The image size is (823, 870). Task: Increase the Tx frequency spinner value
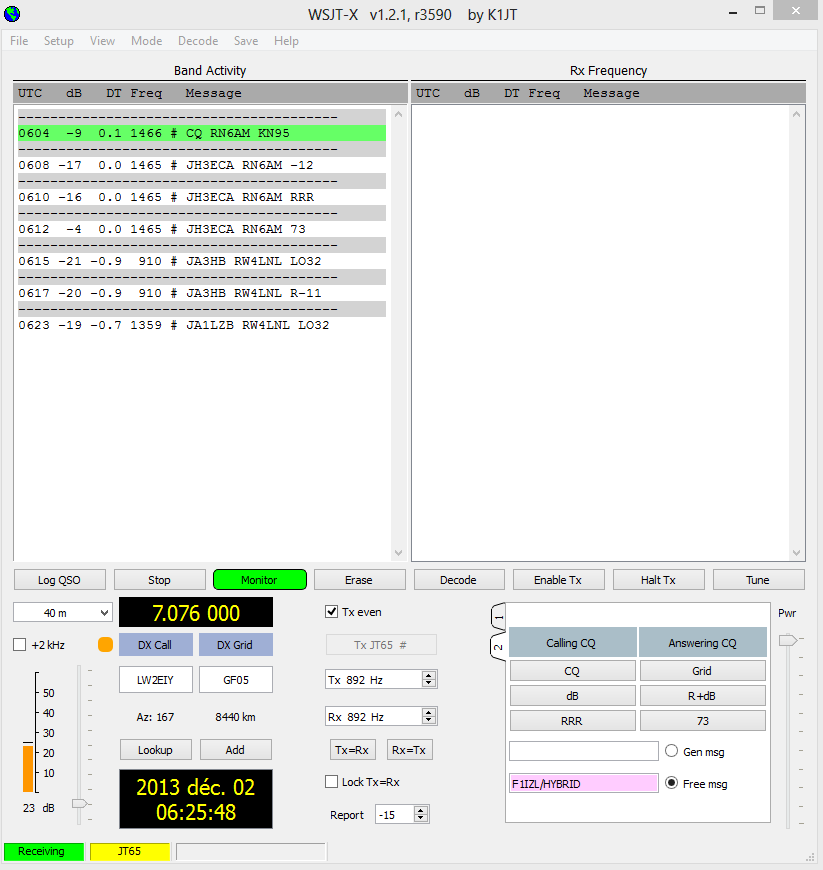pos(428,675)
